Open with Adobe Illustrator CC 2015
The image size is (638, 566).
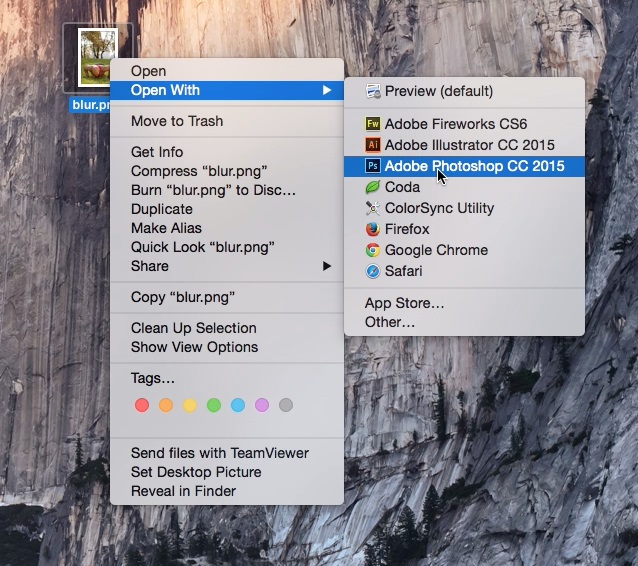point(464,145)
